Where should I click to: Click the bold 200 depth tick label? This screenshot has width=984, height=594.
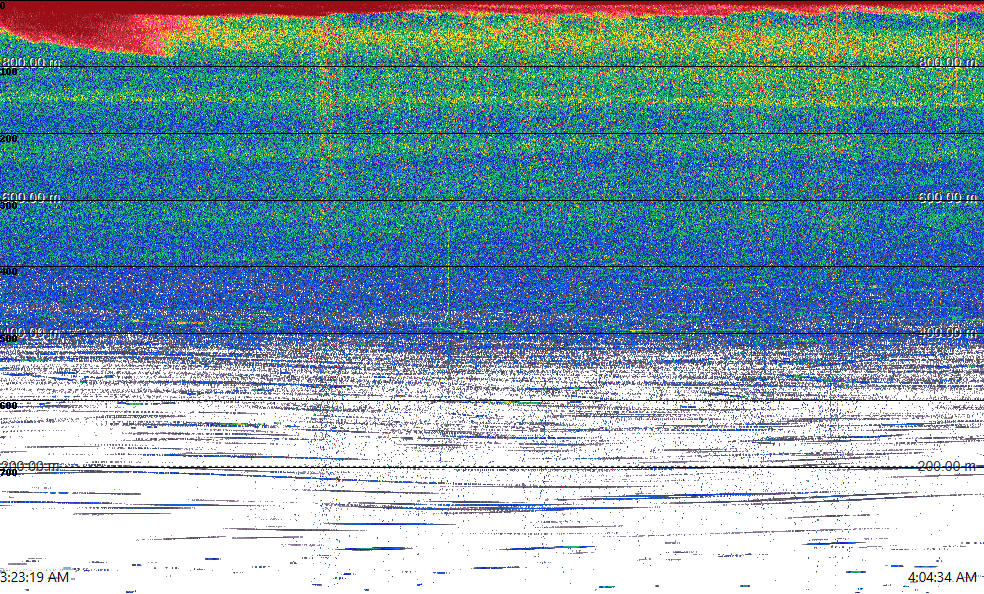coord(9,139)
